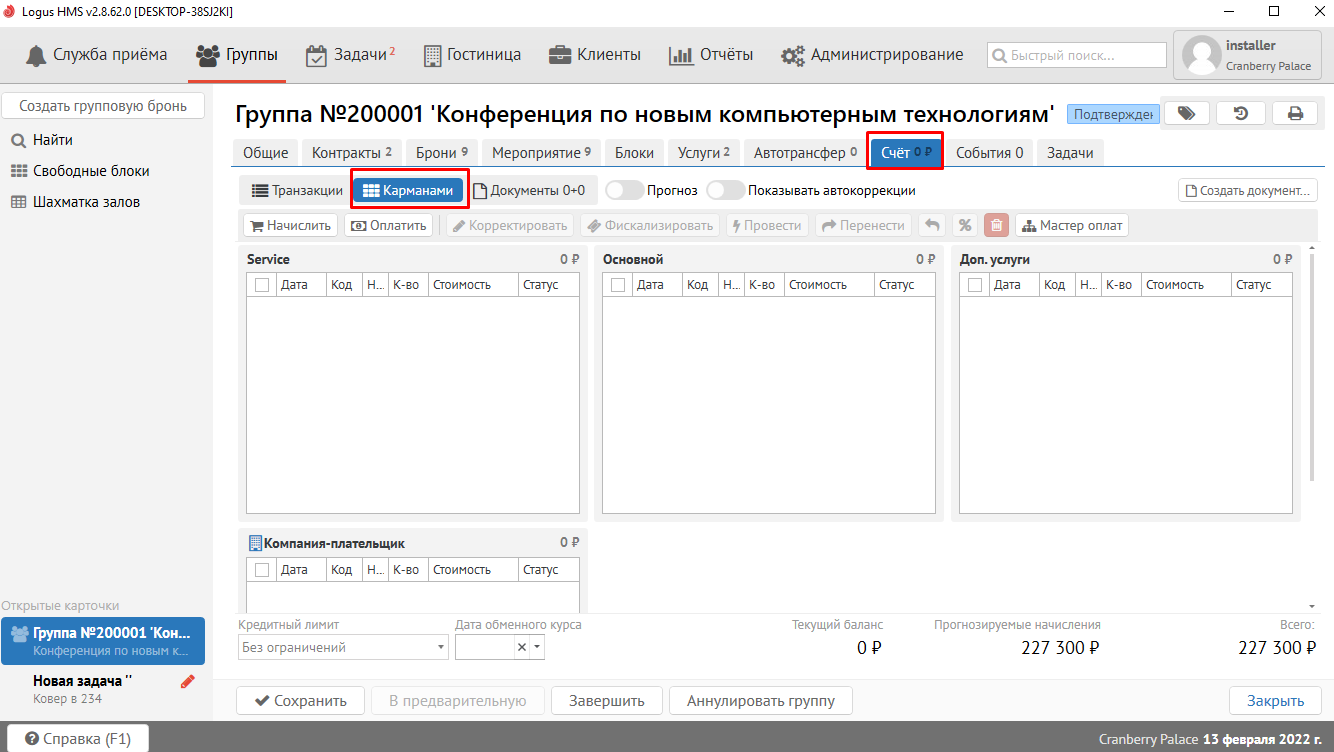Click the Быстрый поиск search field
The height and width of the screenshot is (752, 1334).
click(x=1077, y=55)
